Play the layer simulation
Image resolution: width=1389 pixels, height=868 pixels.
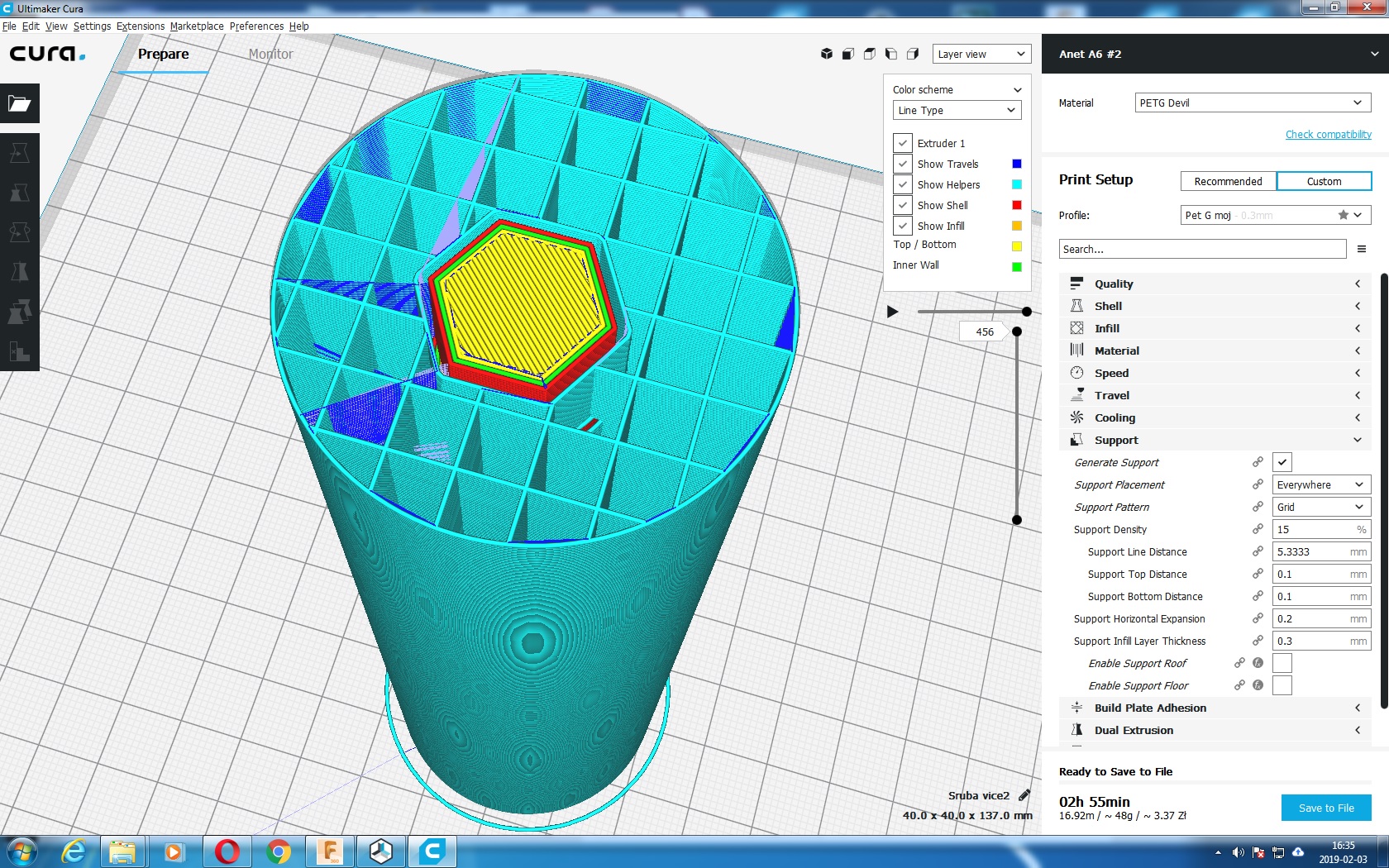click(x=892, y=312)
